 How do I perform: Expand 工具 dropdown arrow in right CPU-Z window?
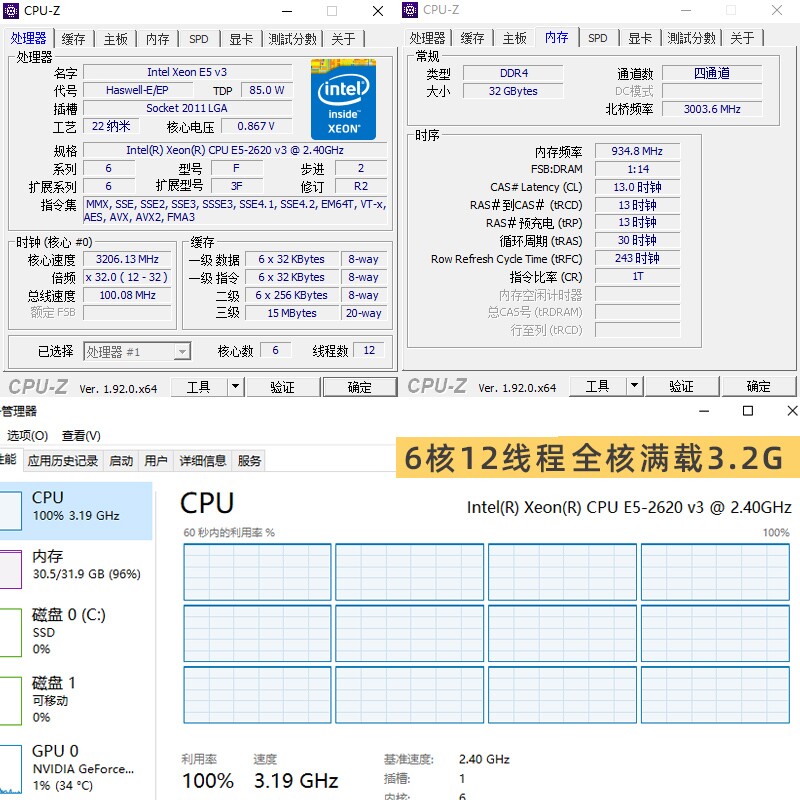634,386
